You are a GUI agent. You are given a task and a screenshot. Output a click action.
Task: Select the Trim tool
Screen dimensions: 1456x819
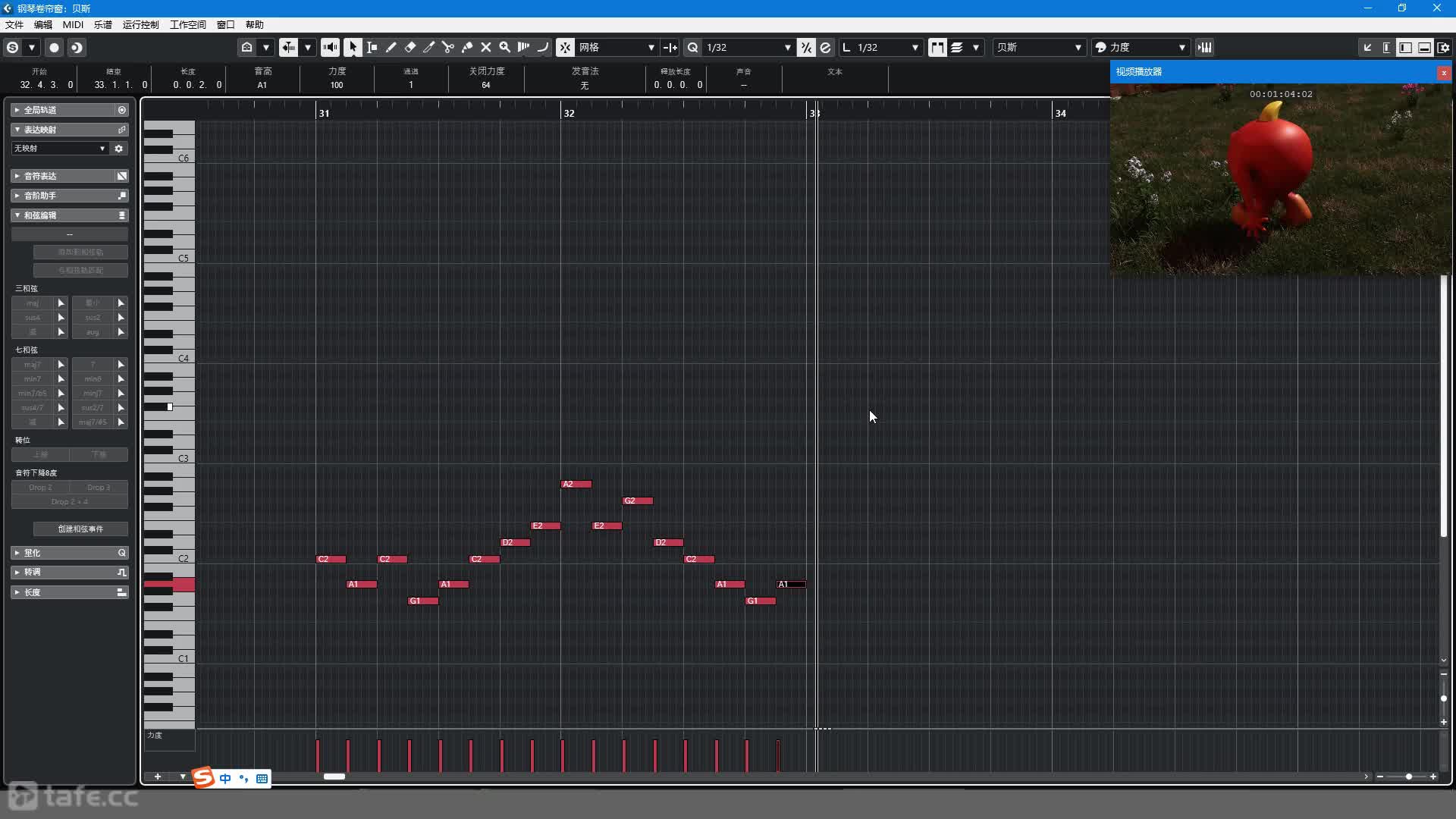pyautogui.click(x=429, y=47)
